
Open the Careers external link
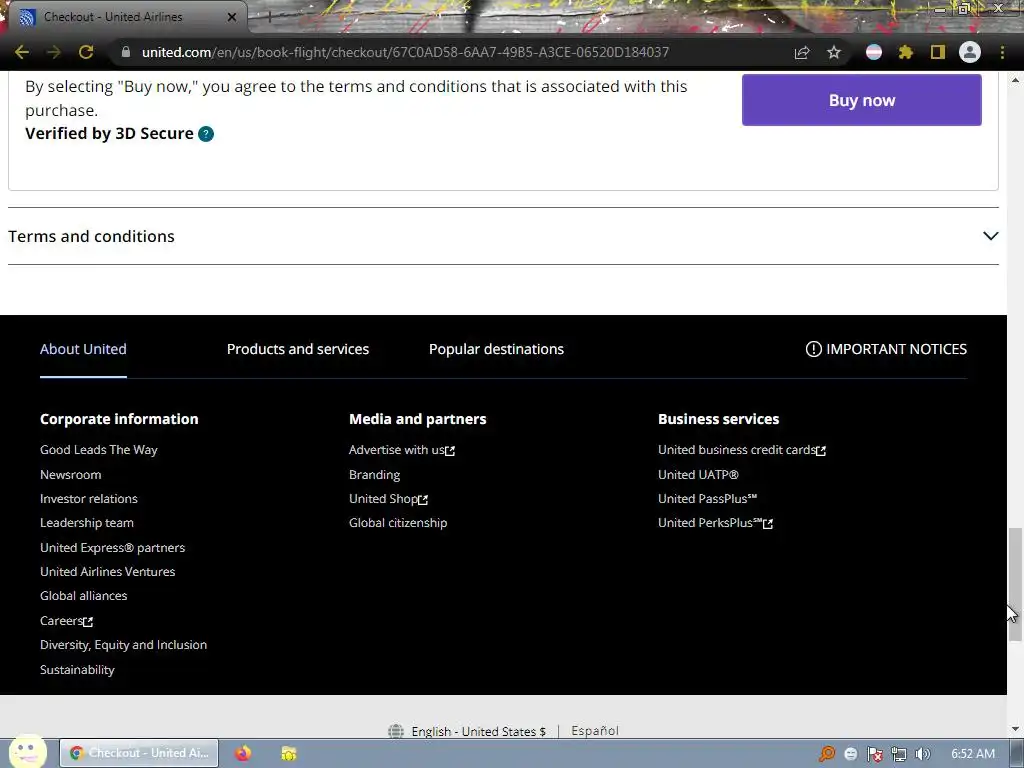(x=67, y=621)
